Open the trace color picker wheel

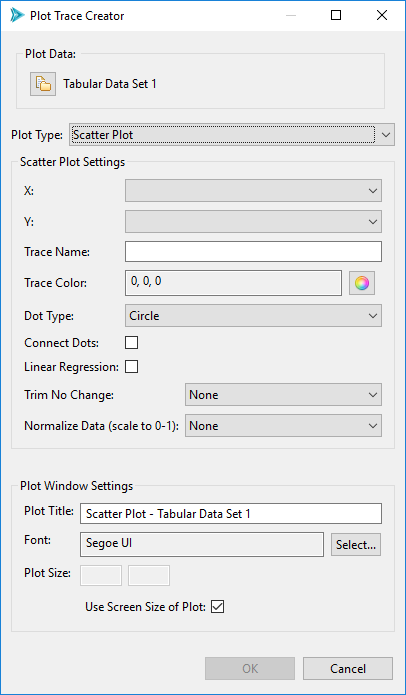(362, 283)
